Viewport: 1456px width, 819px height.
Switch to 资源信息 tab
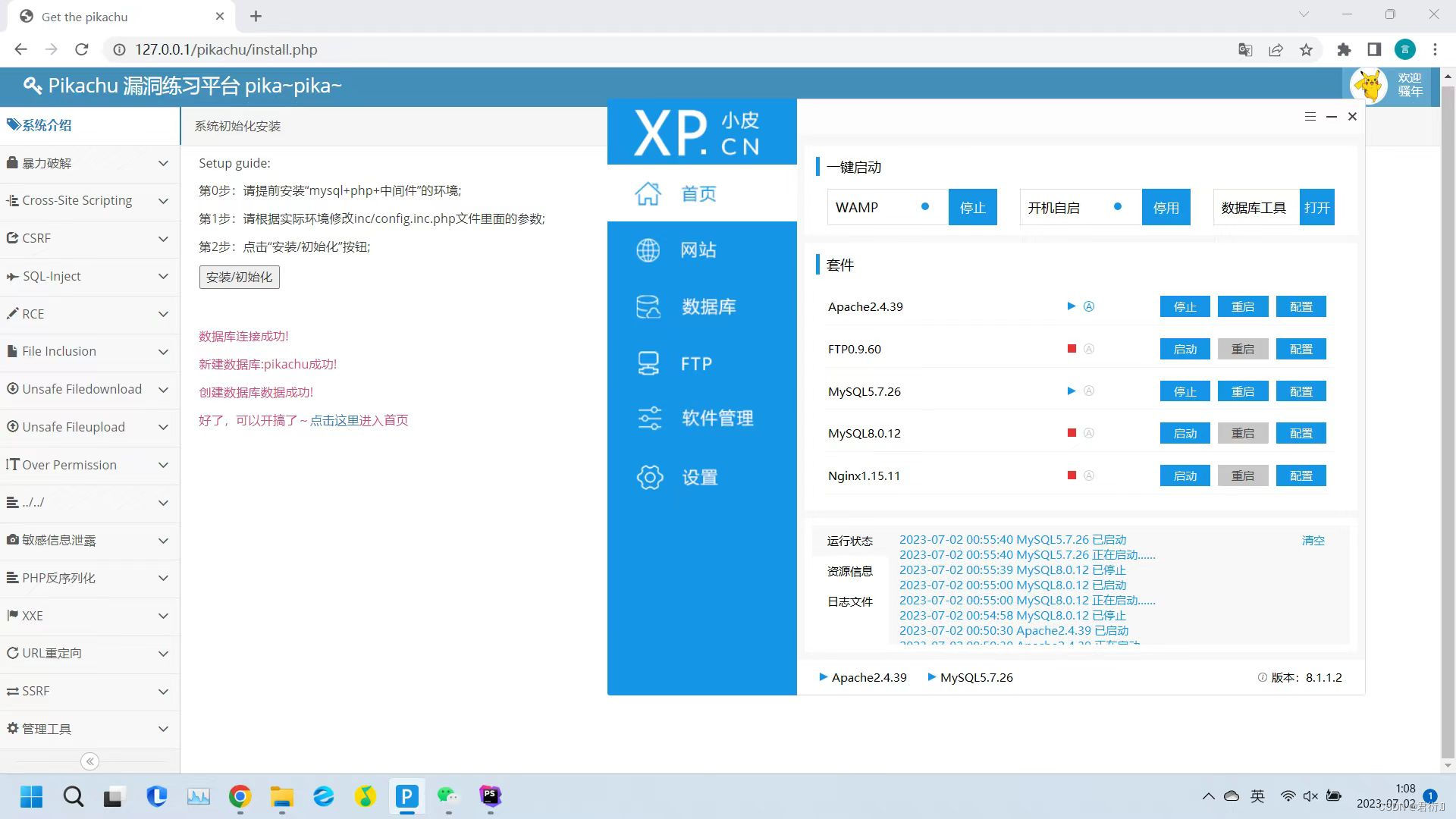[x=849, y=571]
